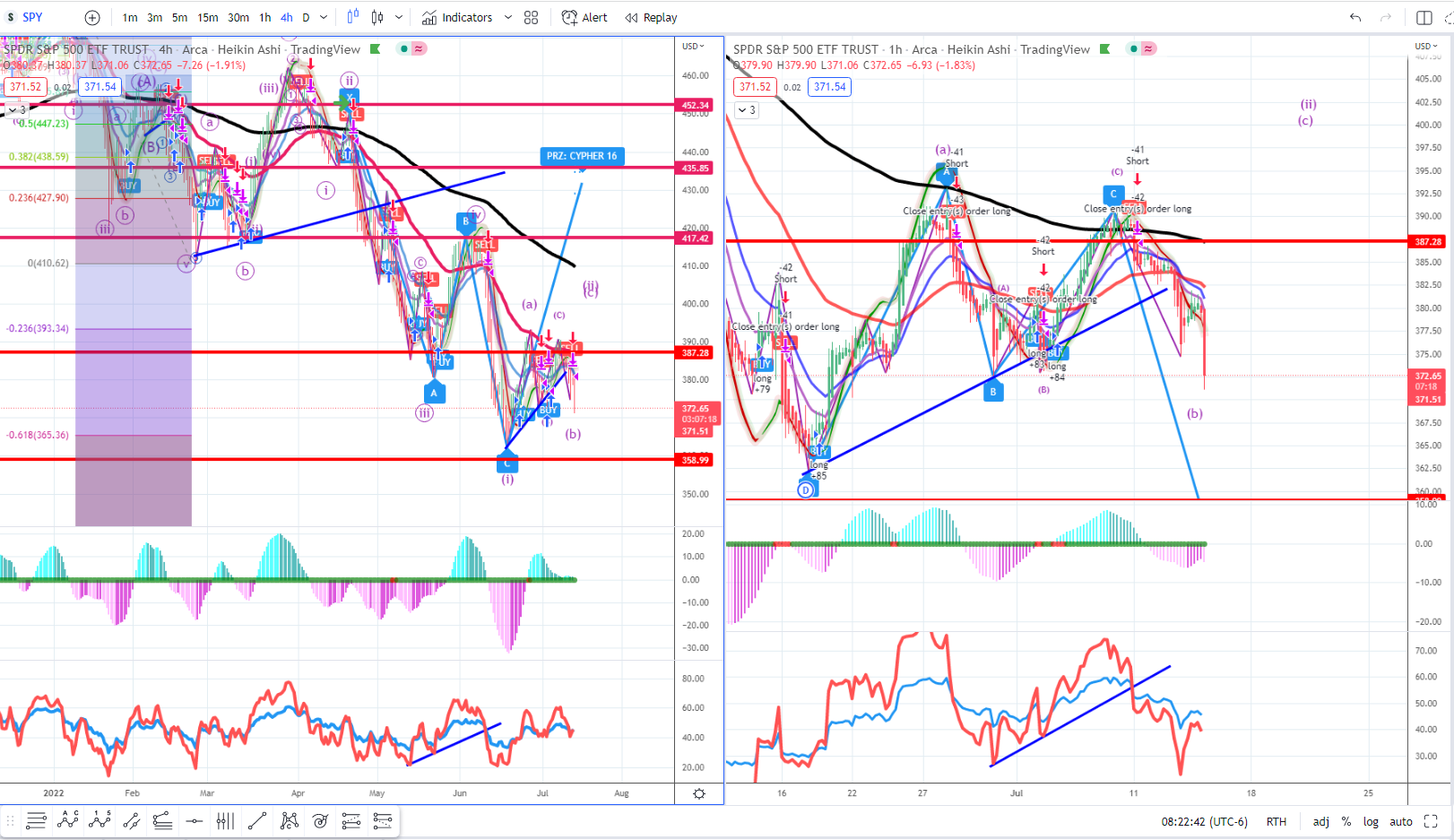Select the Fib spiral tool

tap(320, 821)
